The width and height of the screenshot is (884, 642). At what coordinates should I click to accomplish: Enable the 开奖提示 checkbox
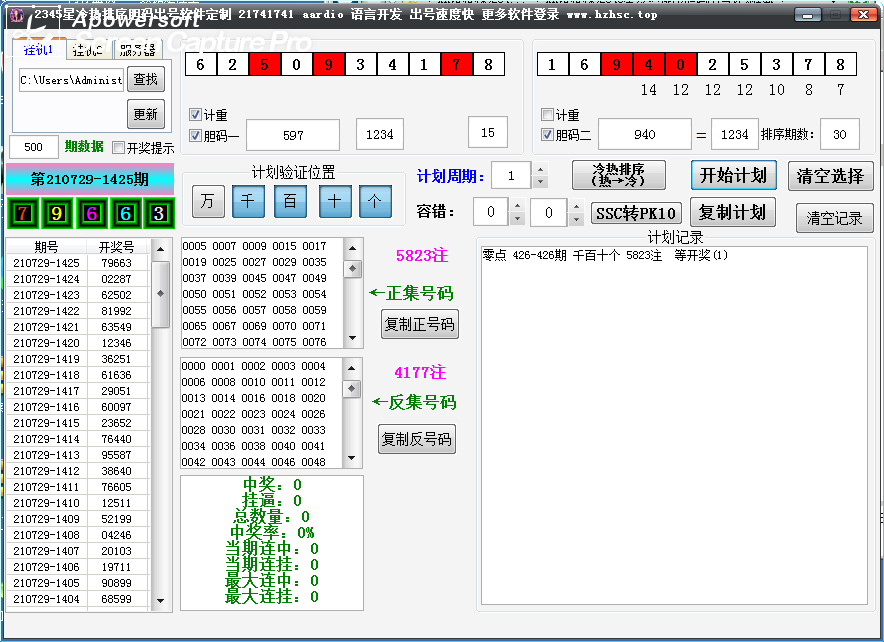pos(118,148)
